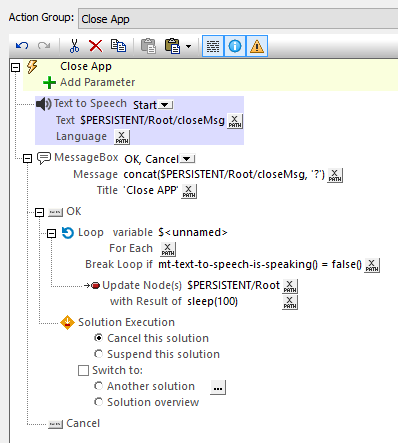Image resolution: width=398 pixels, height=443 pixels.
Task: Copy action with the copy icon
Action: (118, 46)
